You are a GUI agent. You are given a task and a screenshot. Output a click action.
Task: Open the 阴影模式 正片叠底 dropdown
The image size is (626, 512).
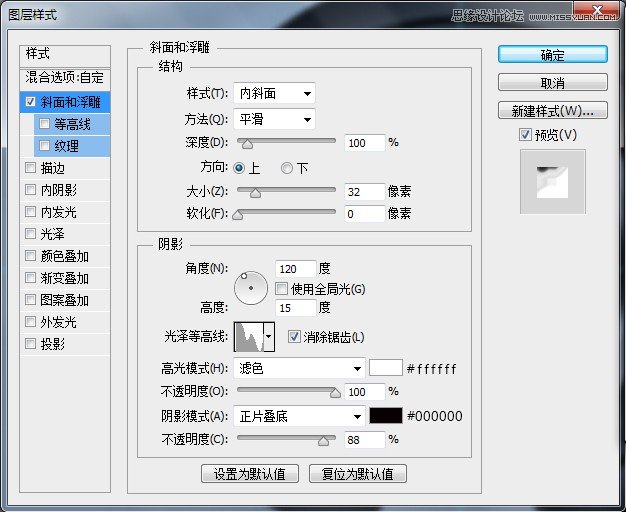pyautogui.click(x=299, y=417)
